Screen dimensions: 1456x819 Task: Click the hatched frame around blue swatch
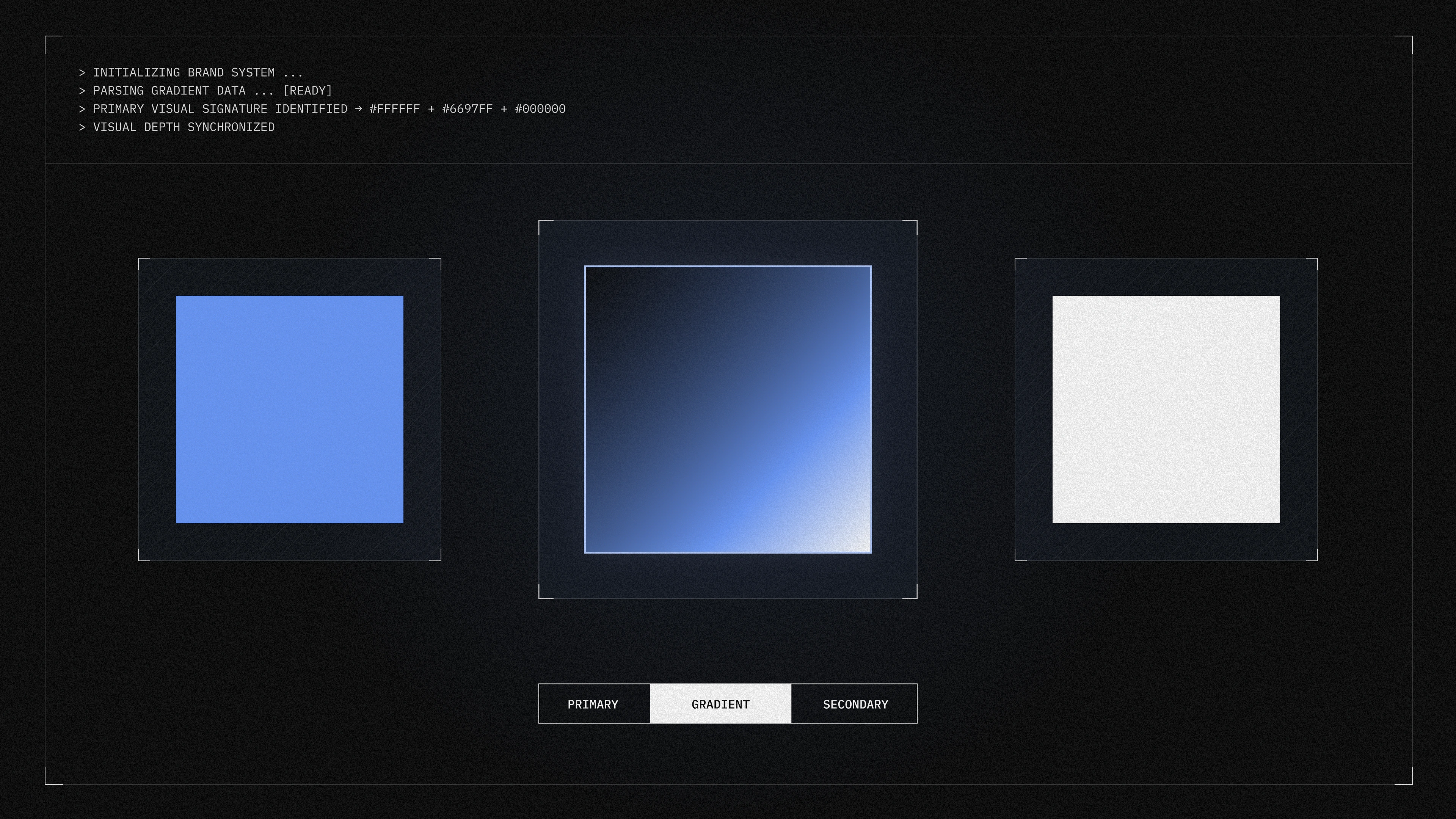coord(157,409)
